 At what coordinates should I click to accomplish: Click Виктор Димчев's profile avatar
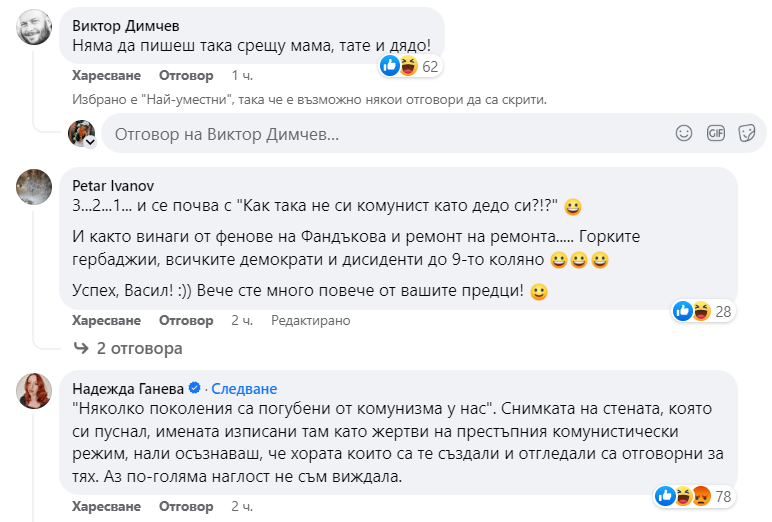35,27
